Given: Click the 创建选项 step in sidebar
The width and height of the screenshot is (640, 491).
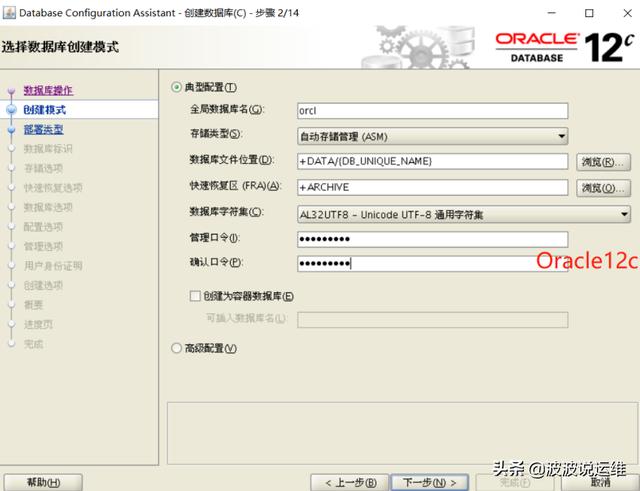Looking at the screenshot, I should [43, 286].
